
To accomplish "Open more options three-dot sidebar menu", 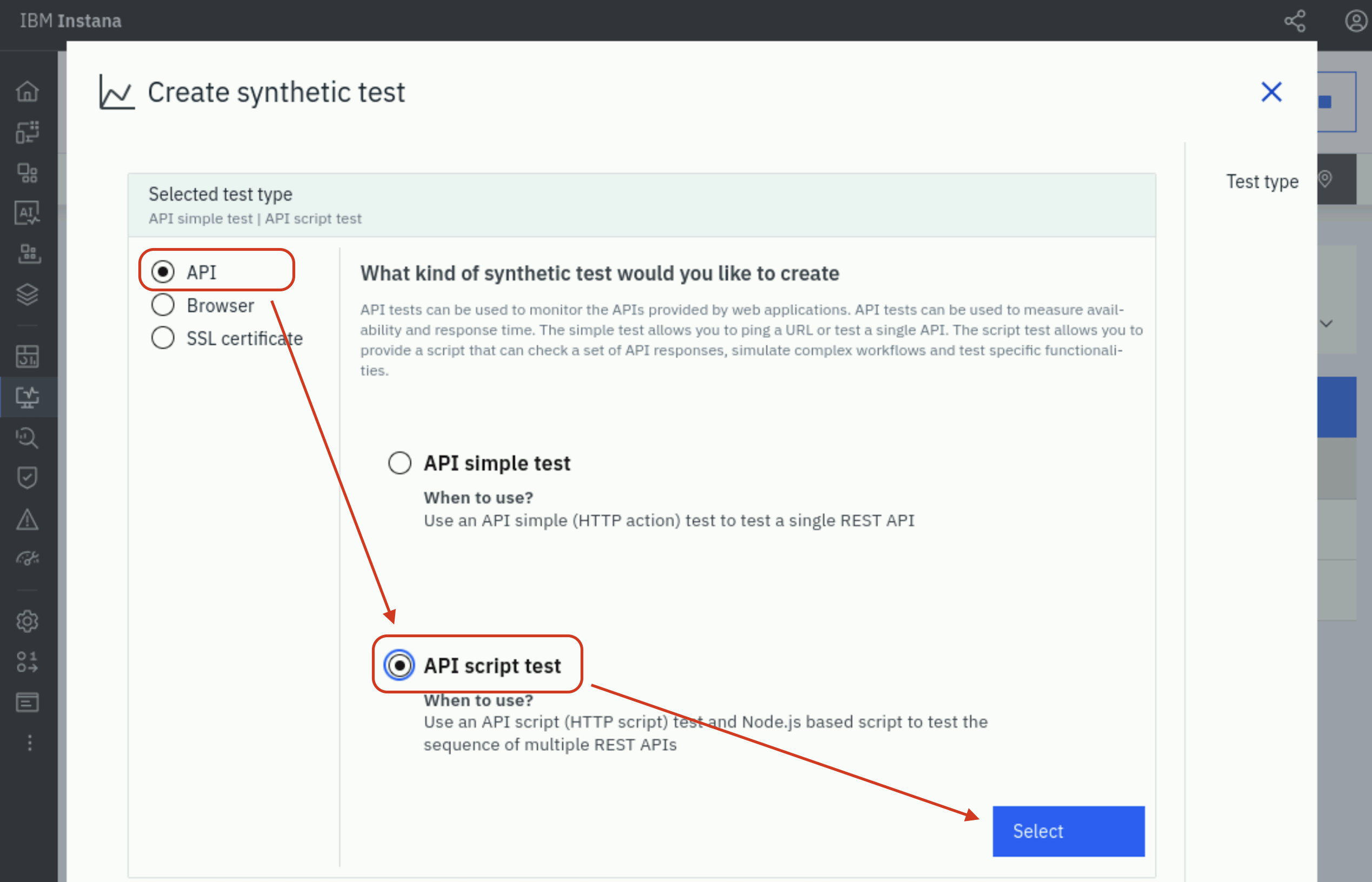I will (29, 743).
